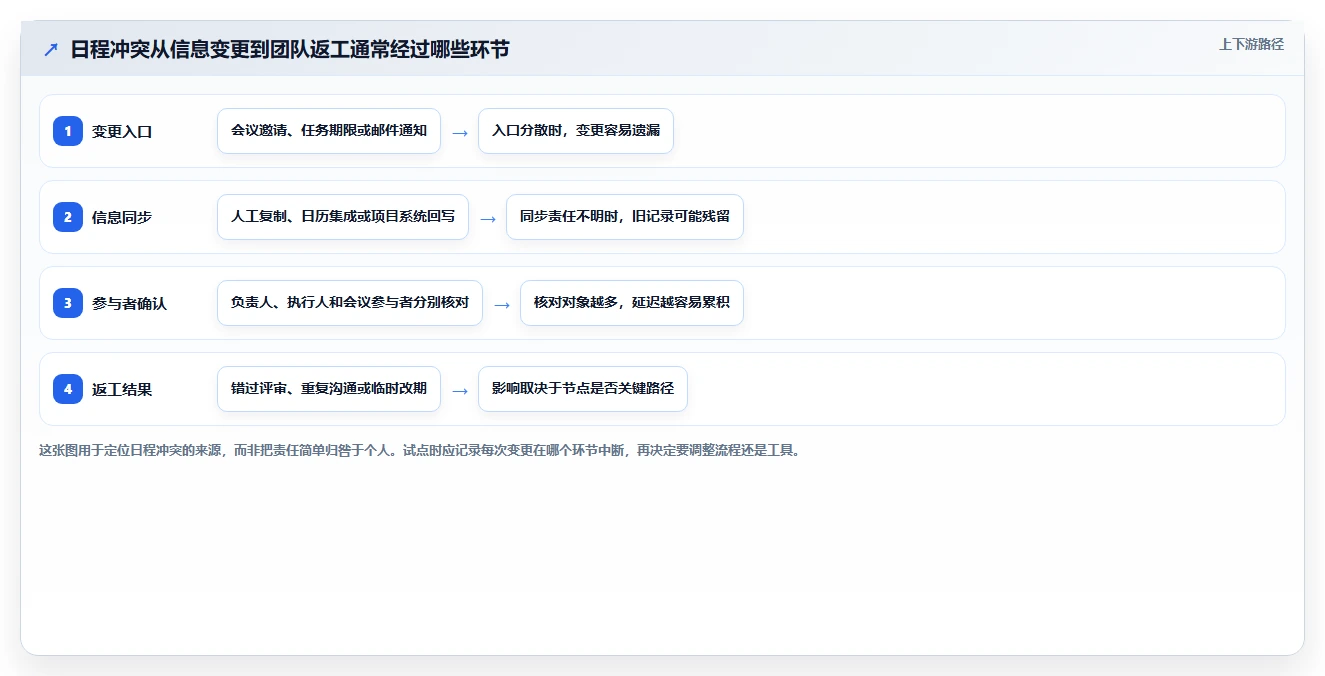Click the footnote starting 这张图用于定位日程冲突的来源
Viewport: 1325px width, 676px height.
click(420, 450)
